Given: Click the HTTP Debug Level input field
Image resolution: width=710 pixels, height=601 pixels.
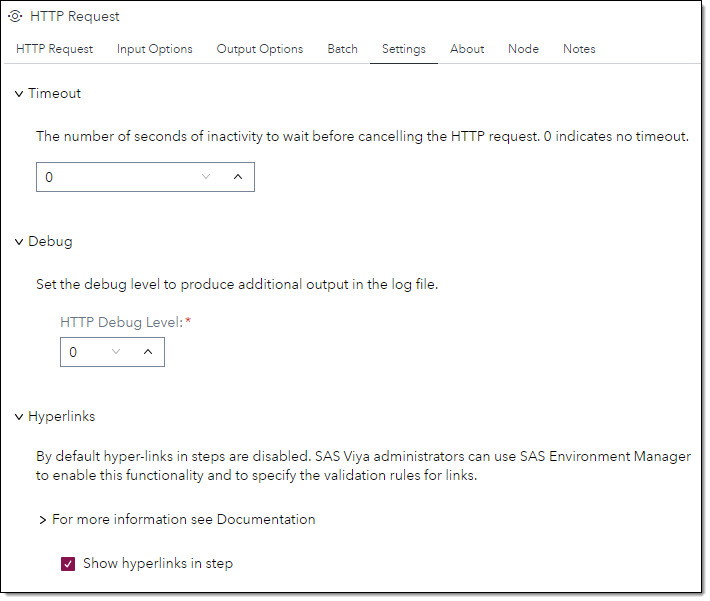Looking at the screenshot, I should point(84,352).
